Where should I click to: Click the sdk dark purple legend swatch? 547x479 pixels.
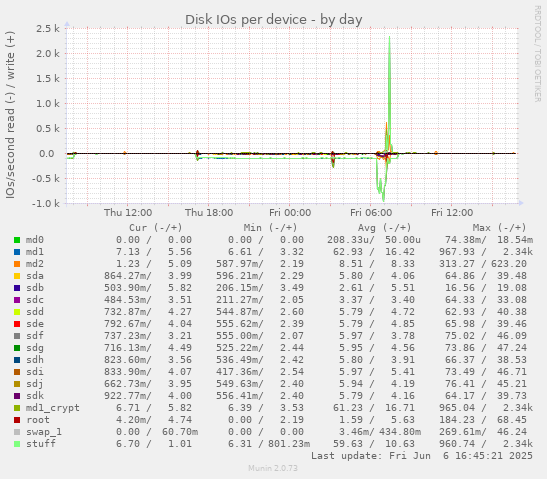pos(17,396)
